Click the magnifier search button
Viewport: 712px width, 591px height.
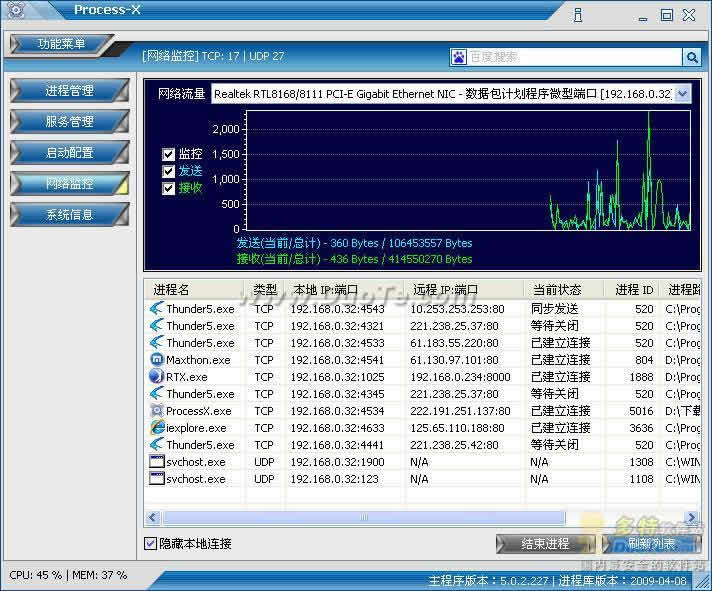click(x=692, y=58)
